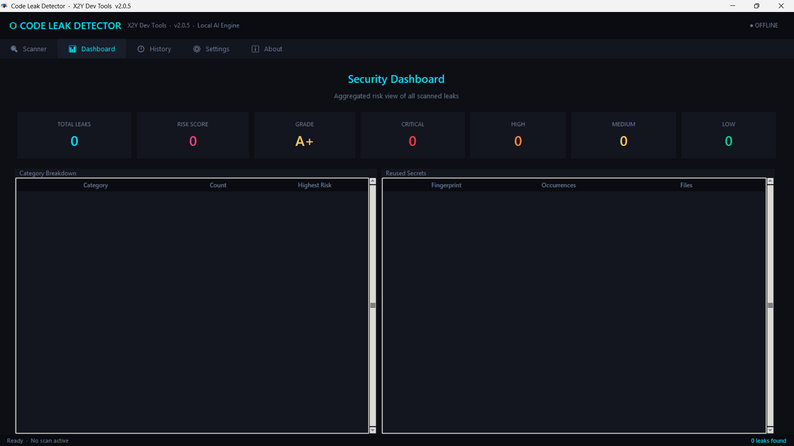Select the Low count card

(x=729, y=135)
